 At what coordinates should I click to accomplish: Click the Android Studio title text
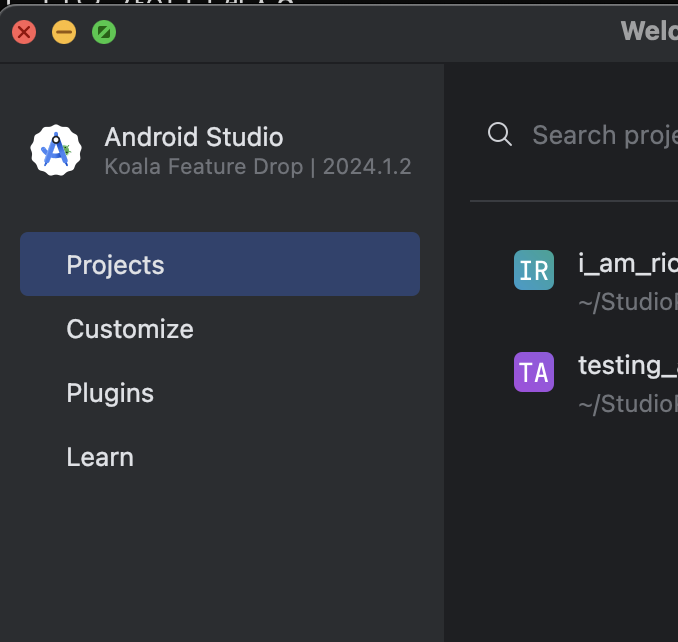tap(194, 137)
